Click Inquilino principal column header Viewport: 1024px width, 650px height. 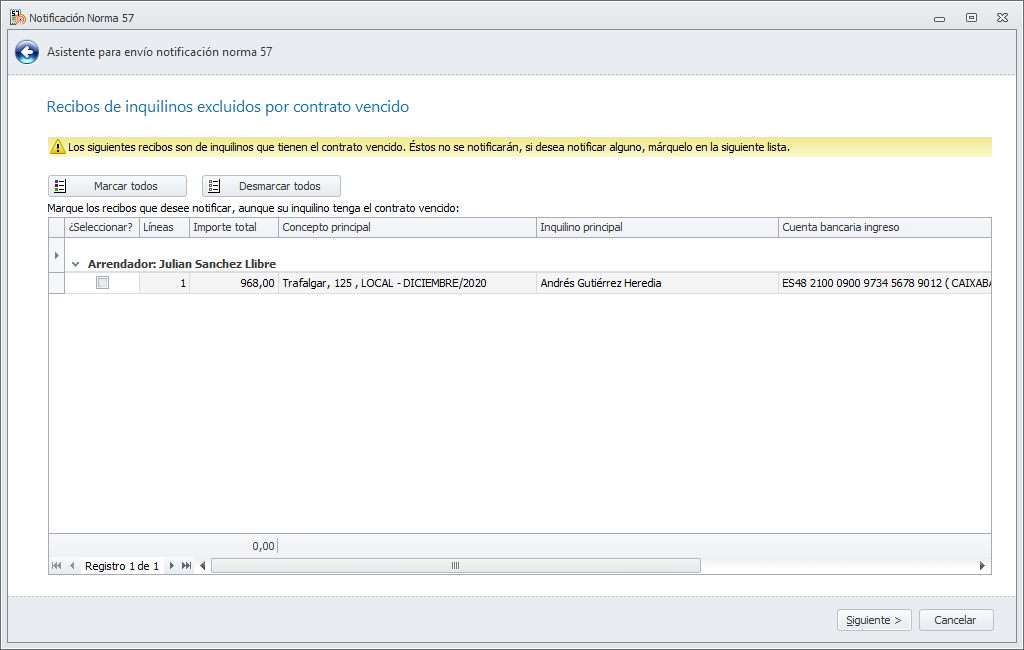click(x=657, y=227)
